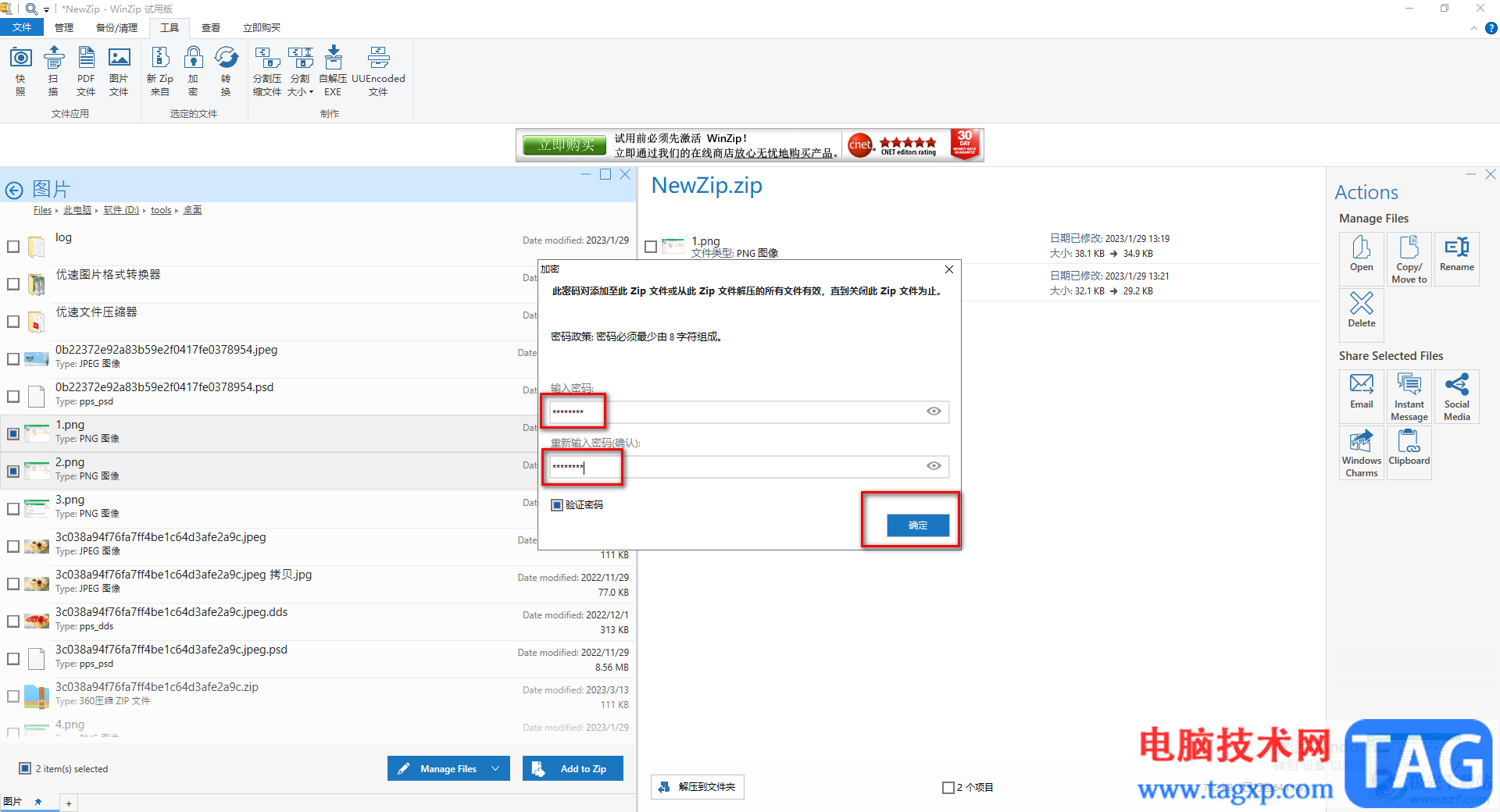Open the Files breadcrumb link
Viewport: 1500px width, 812px height.
pyautogui.click(x=42, y=210)
